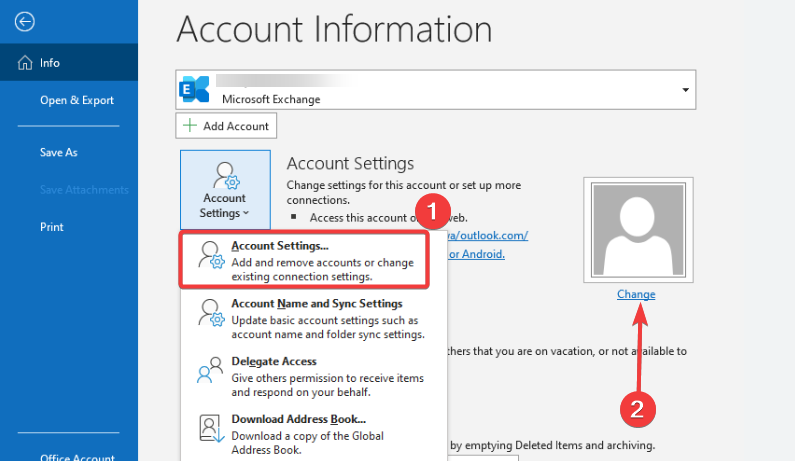Toggle the Account Settings dropdown button

tap(225, 190)
